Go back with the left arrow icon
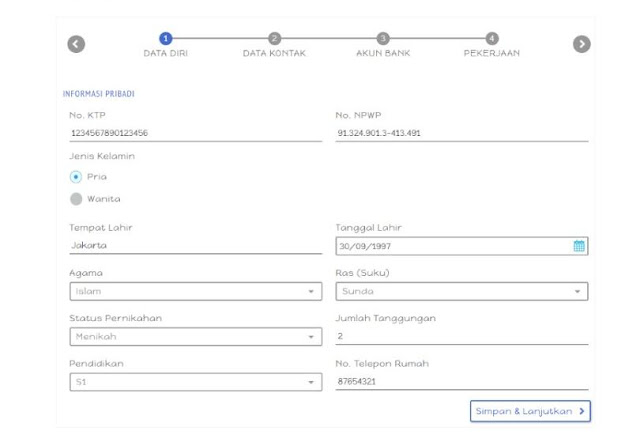This screenshot has width=640, height=438. [76, 44]
